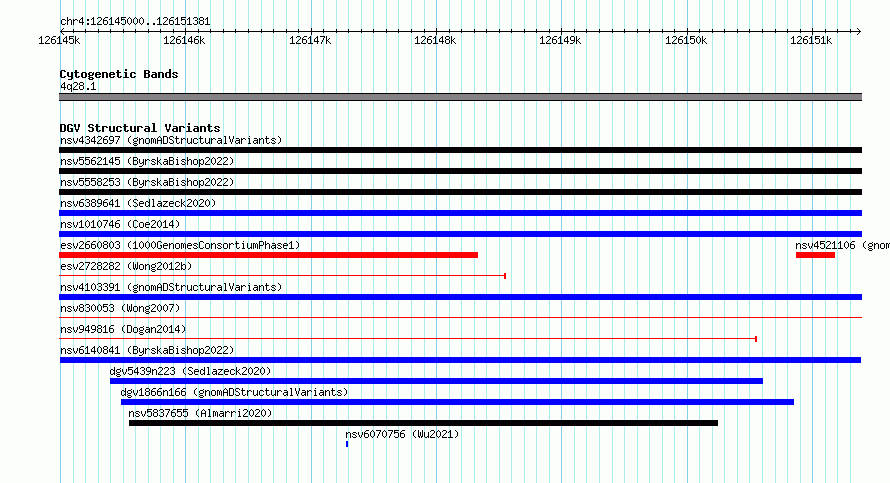Click the nsv4342697 gnomAD variant label
This screenshot has width=890, height=483.
click(x=171, y=140)
